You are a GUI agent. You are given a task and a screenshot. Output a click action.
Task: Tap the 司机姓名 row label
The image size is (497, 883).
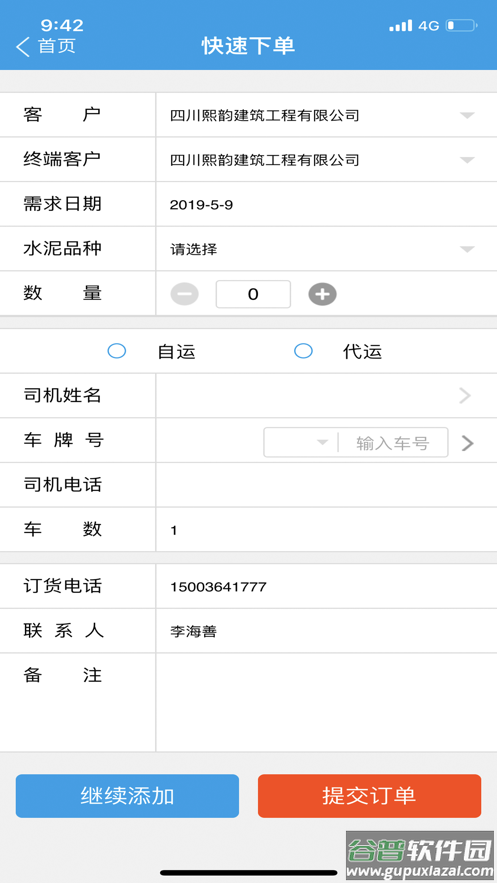click(62, 395)
